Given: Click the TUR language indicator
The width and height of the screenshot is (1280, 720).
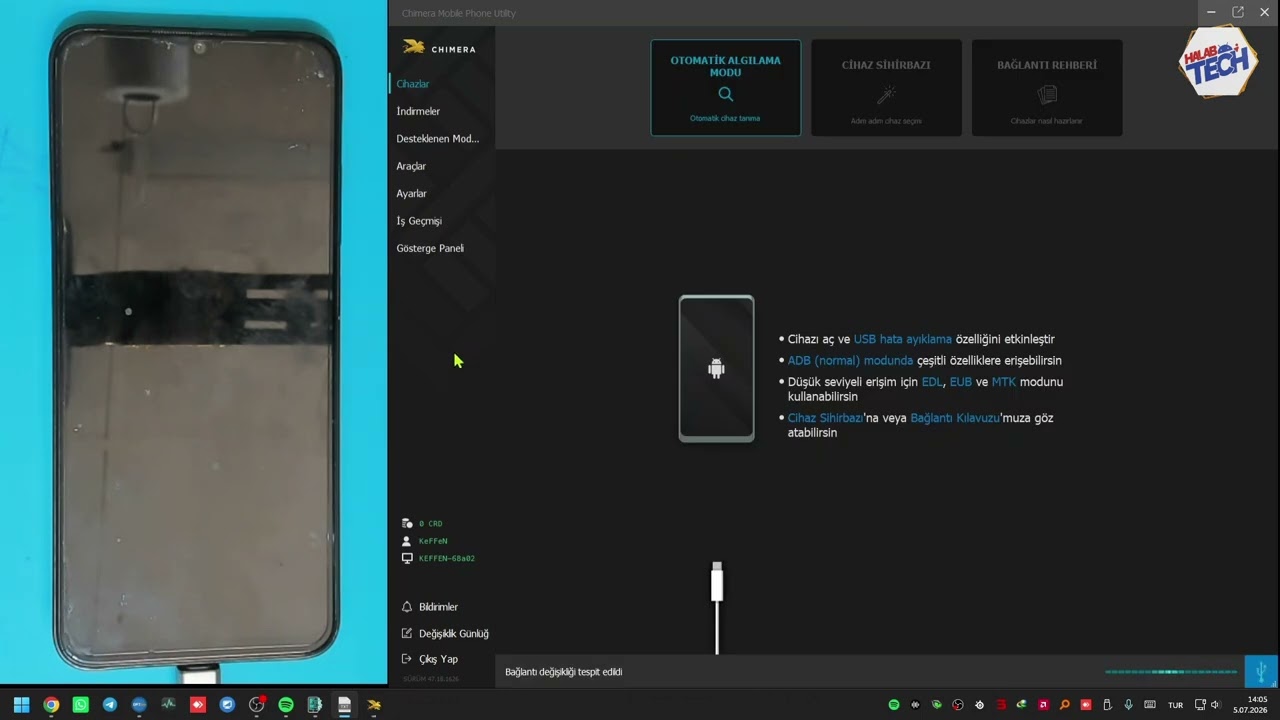Looking at the screenshot, I should point(1176,705).
